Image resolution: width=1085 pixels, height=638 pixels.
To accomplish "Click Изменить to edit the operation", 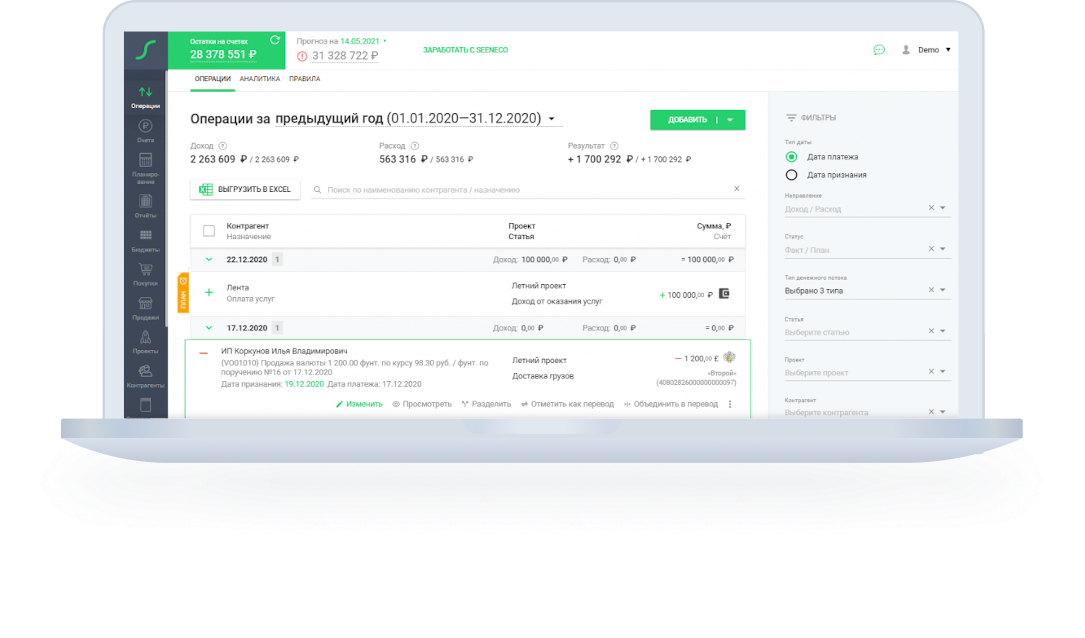I will [x=359, y=404].
